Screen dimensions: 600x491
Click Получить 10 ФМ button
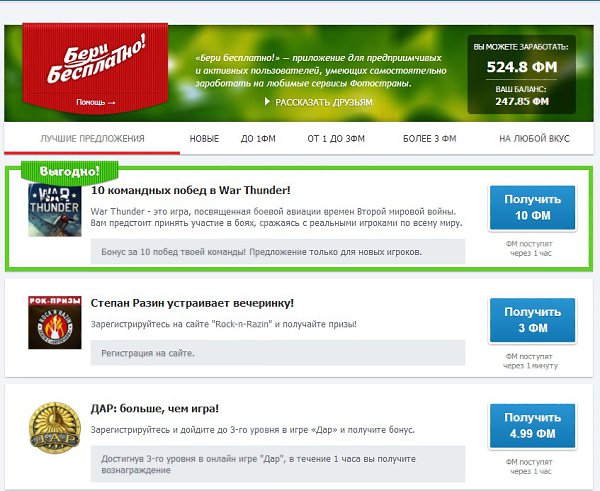click(x=533, y=208)
